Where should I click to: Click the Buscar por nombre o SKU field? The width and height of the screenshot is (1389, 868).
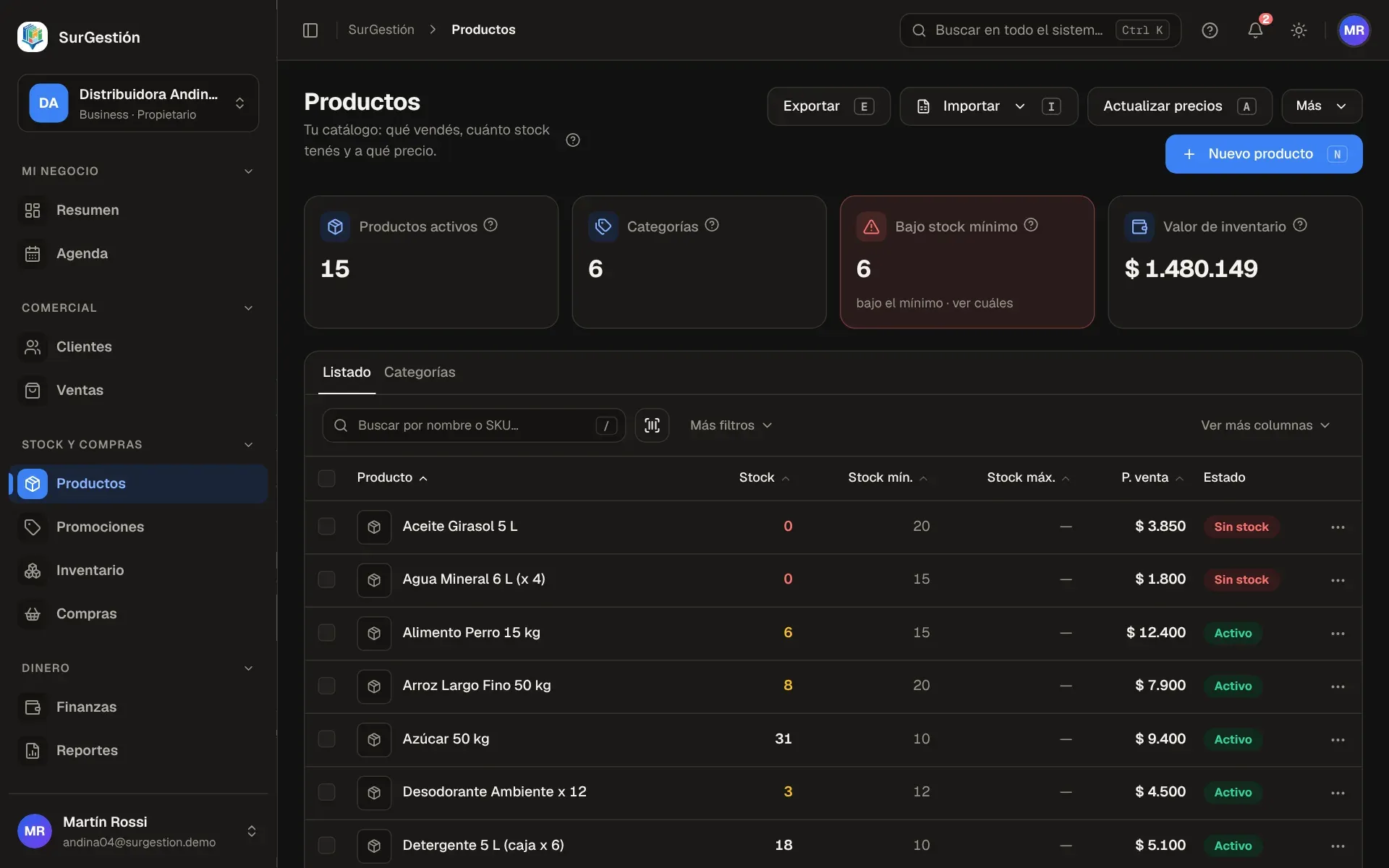coord(474,425)
